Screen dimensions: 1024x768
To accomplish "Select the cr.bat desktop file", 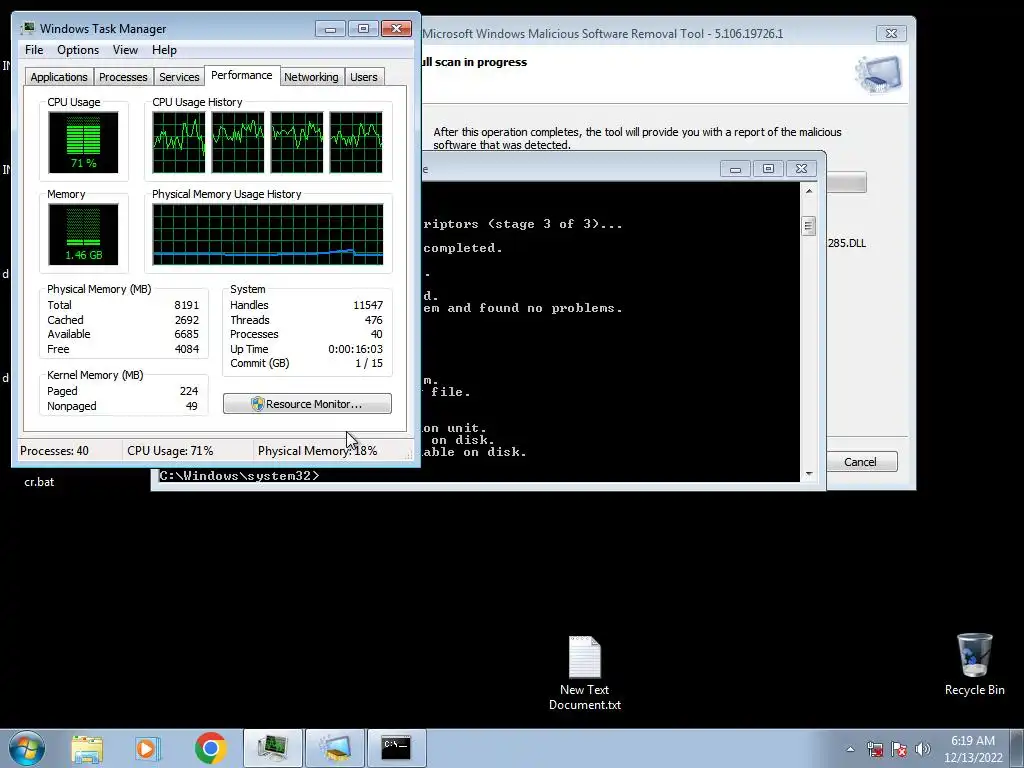I will click(x=39, y=482).
